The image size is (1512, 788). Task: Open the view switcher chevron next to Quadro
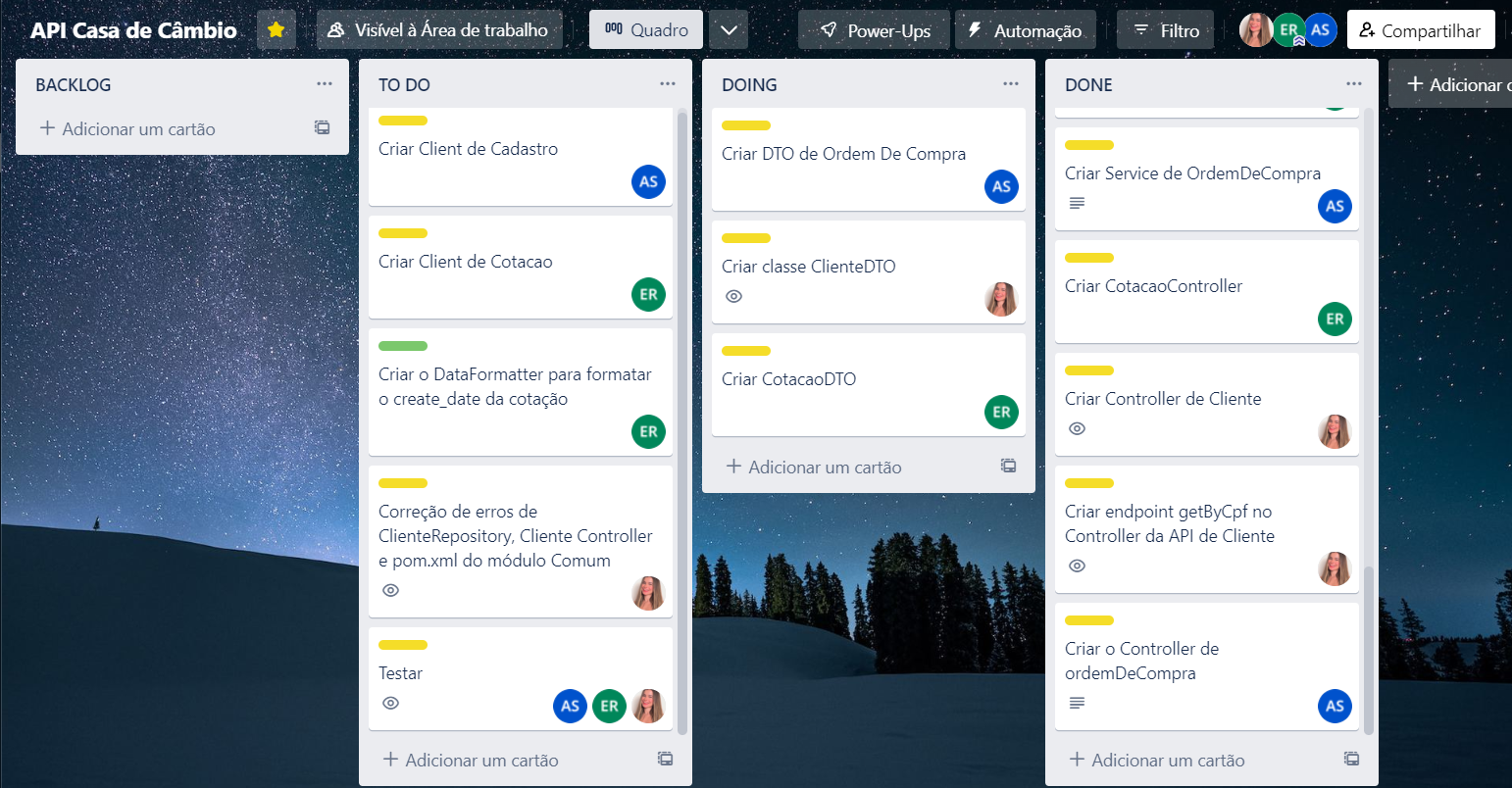pos(728,29)
